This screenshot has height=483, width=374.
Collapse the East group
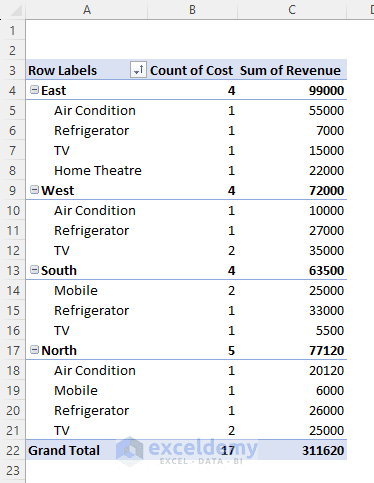click(x=34, y=90)
